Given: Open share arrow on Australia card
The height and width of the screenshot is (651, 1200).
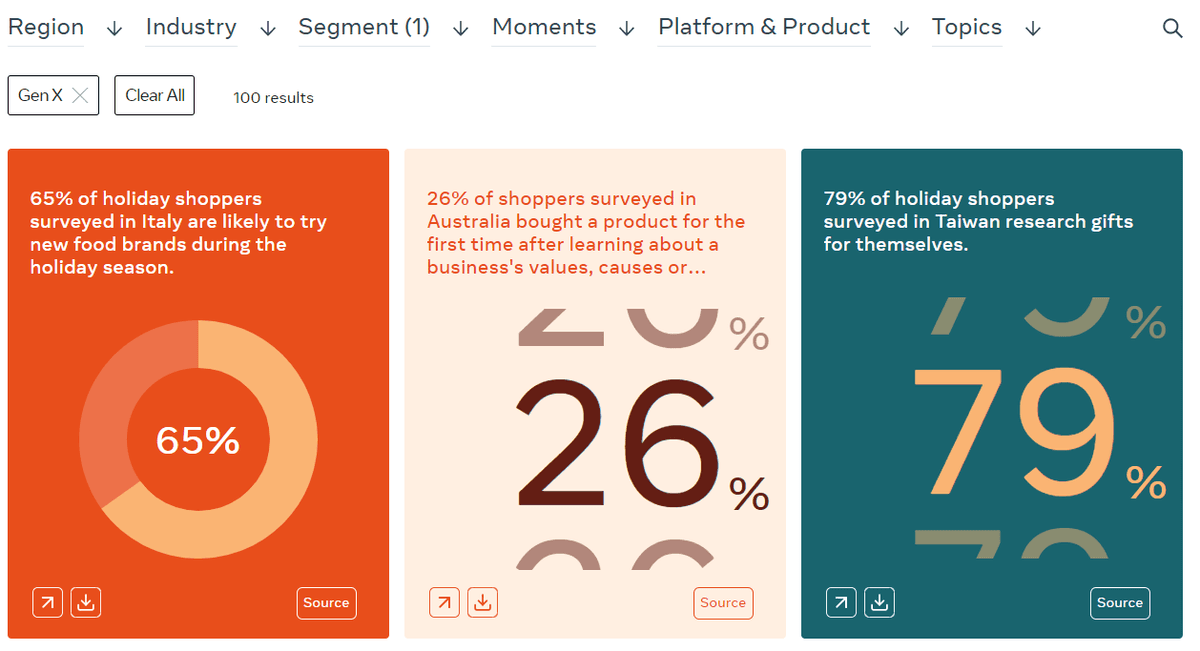Looking at the screenshot, I should click(x=444, y=603).
